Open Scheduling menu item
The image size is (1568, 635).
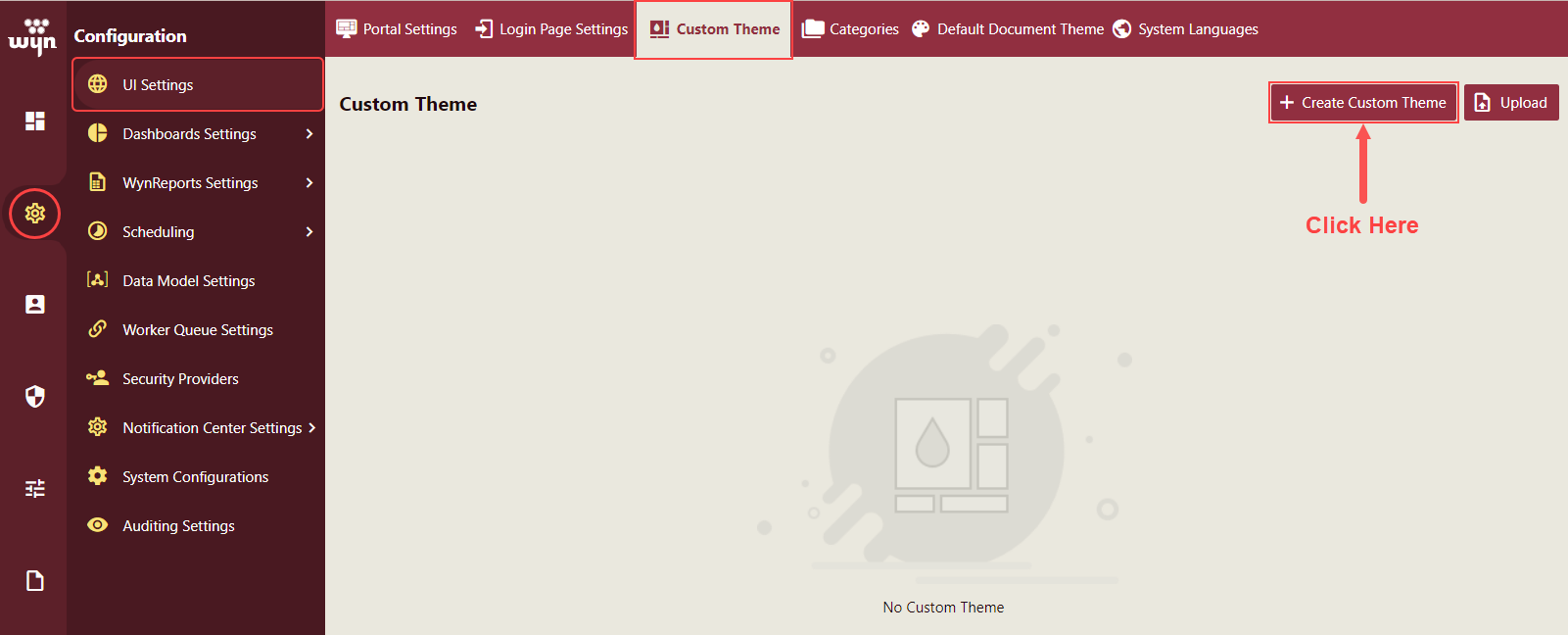click(198, 231)
